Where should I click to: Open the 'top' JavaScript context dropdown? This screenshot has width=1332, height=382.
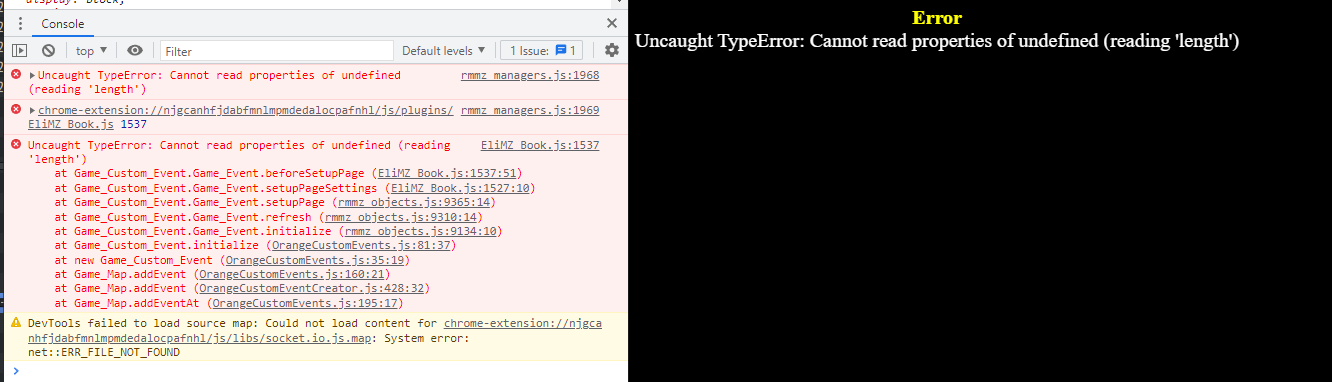91,50
